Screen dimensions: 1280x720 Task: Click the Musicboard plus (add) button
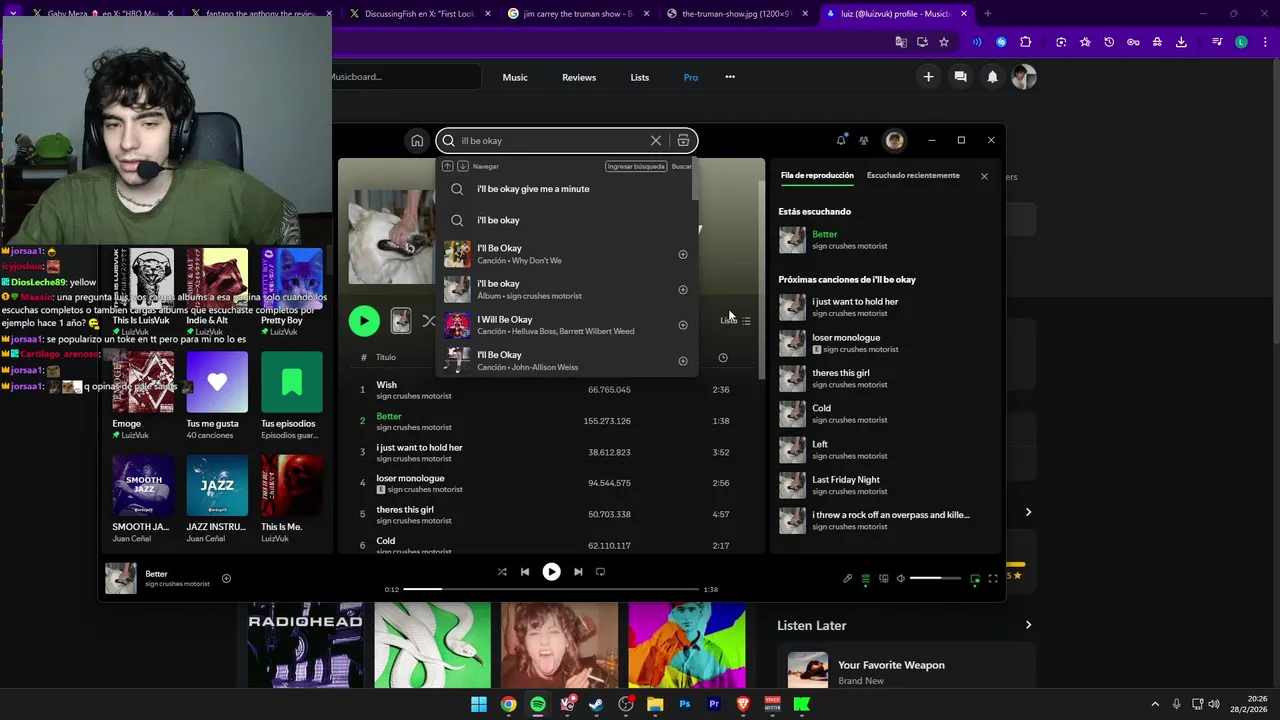[x=928, y=77]
